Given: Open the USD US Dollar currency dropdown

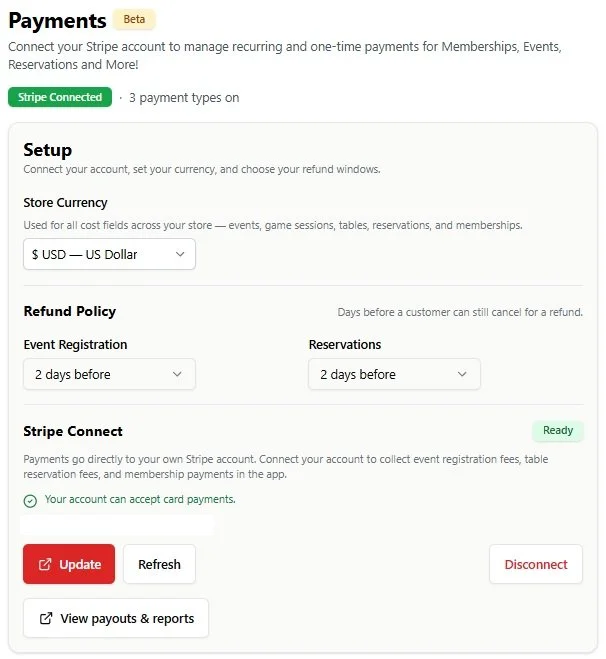Looking at the screenshot, I should (x=109, y=254).
